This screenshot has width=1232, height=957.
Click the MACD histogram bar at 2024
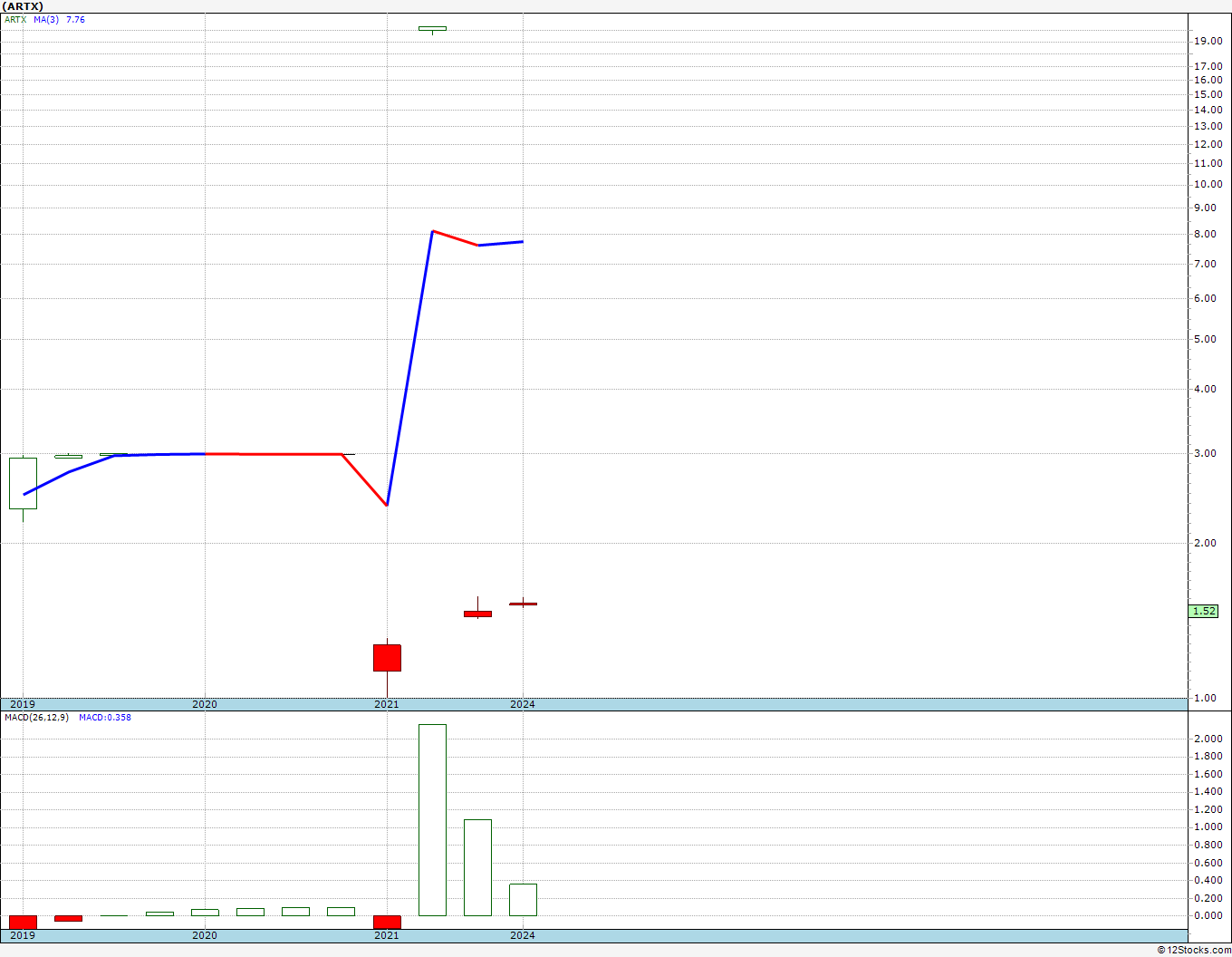(x=523, y=900)
